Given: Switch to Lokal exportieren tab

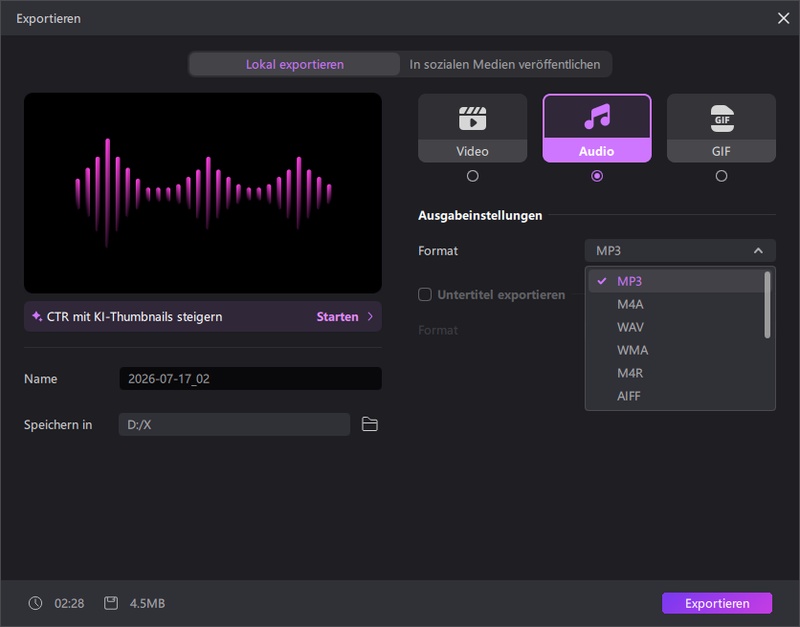Looking at the screenshot, I should tap(294, 64).
